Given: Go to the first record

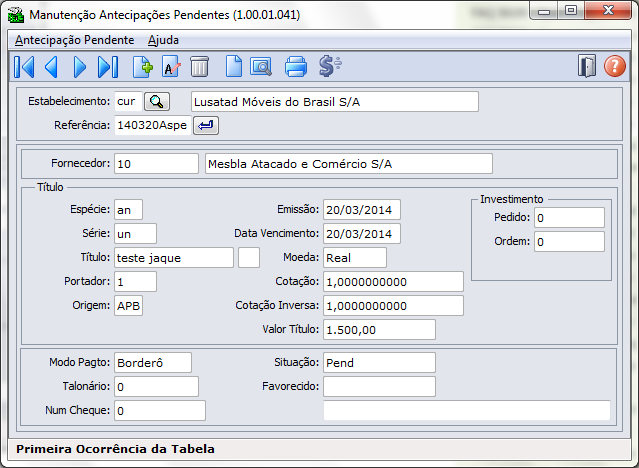Looking at the screenshot, I should (24, 67).
